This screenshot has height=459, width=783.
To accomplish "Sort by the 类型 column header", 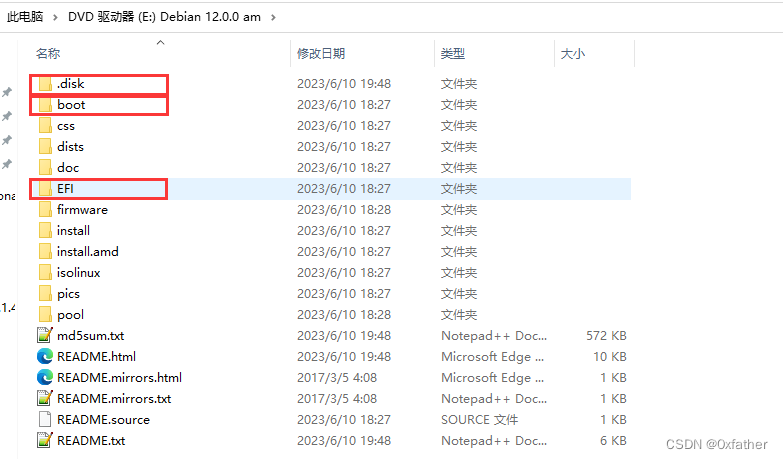I will click(x=453, y=53).
